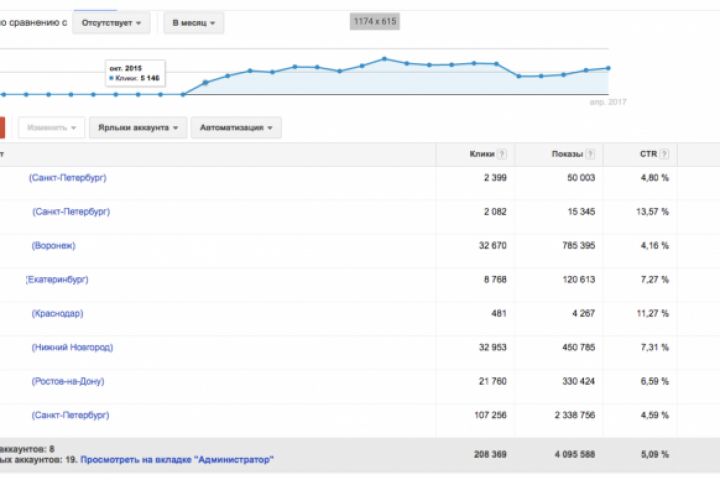
Task: Select clicks value 32 670 in Воронеж row
Action: pyautogui.click(x=492, y=246)
